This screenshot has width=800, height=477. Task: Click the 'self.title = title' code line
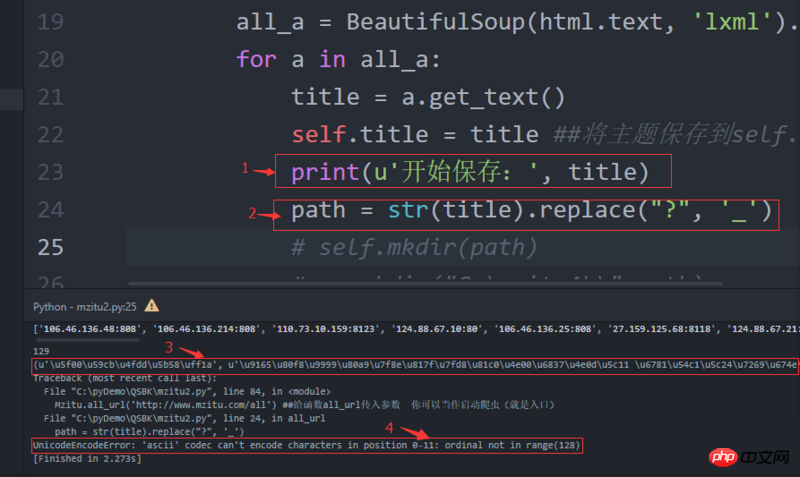(542, 135)
